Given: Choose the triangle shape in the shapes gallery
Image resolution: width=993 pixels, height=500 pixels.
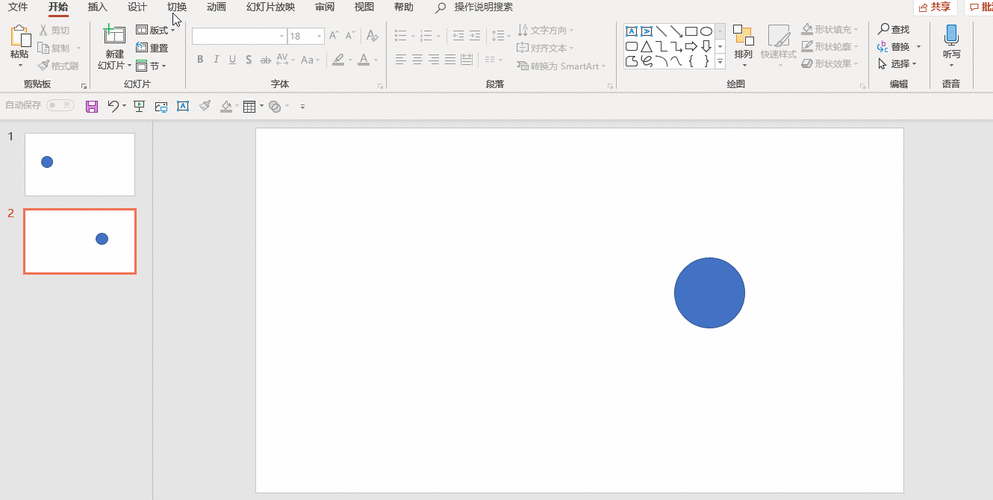Looking at the screenshot, I should tap(646, 46).
